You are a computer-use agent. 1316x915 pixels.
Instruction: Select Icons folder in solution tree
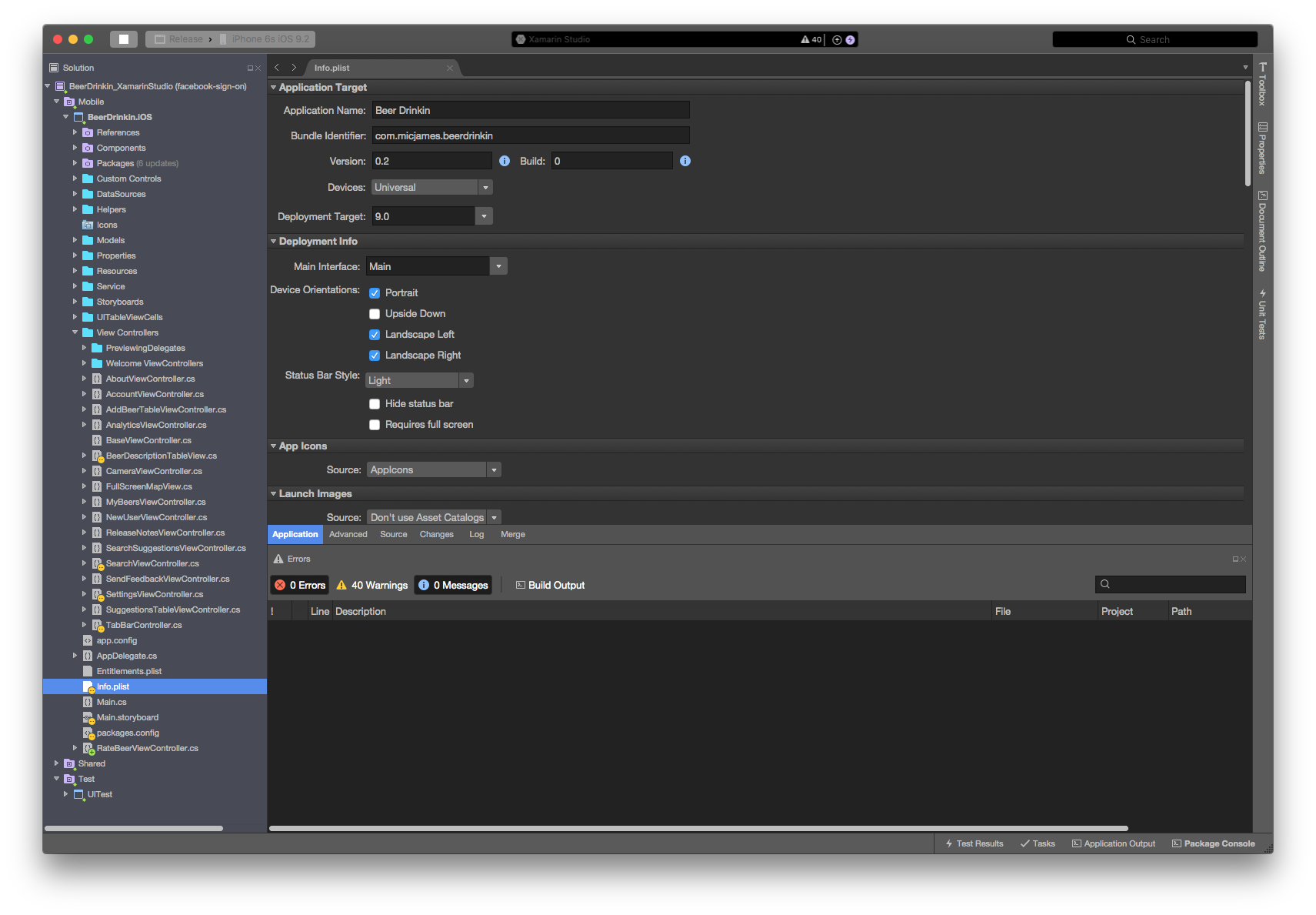click(x=107, y=225)
